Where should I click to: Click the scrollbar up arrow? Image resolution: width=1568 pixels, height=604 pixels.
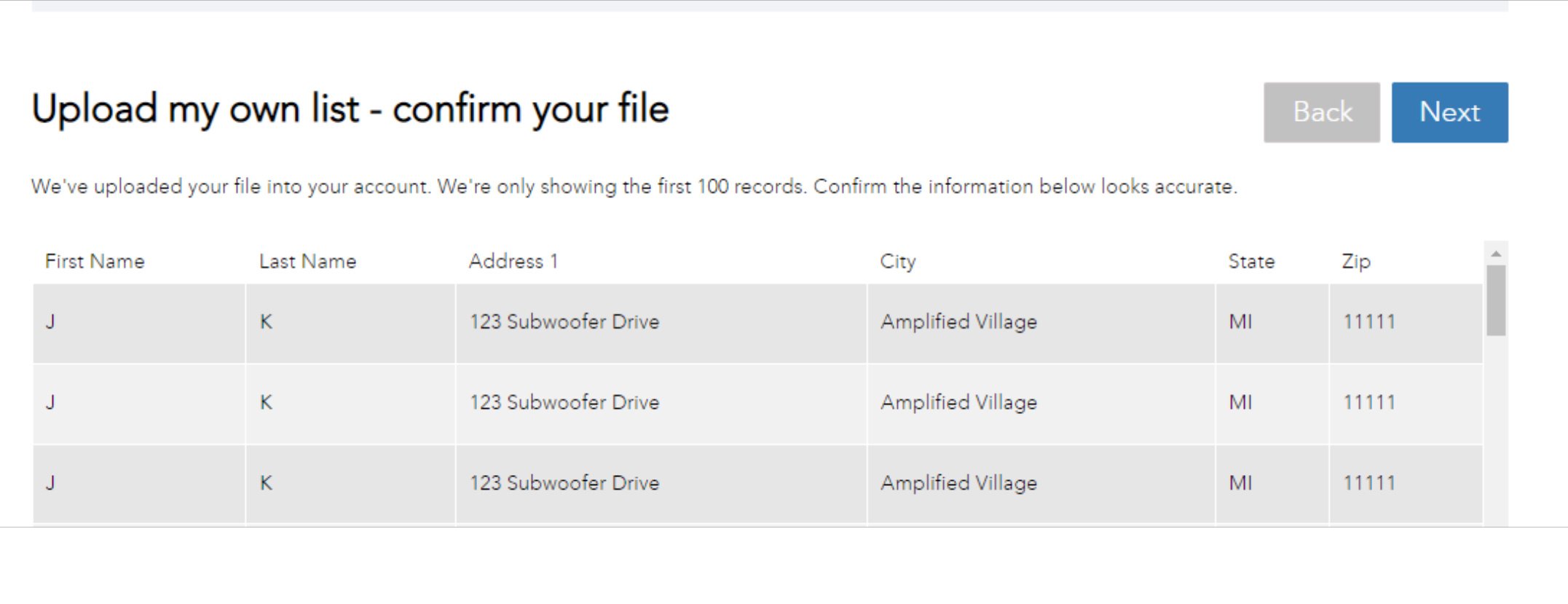point(1496,254)
